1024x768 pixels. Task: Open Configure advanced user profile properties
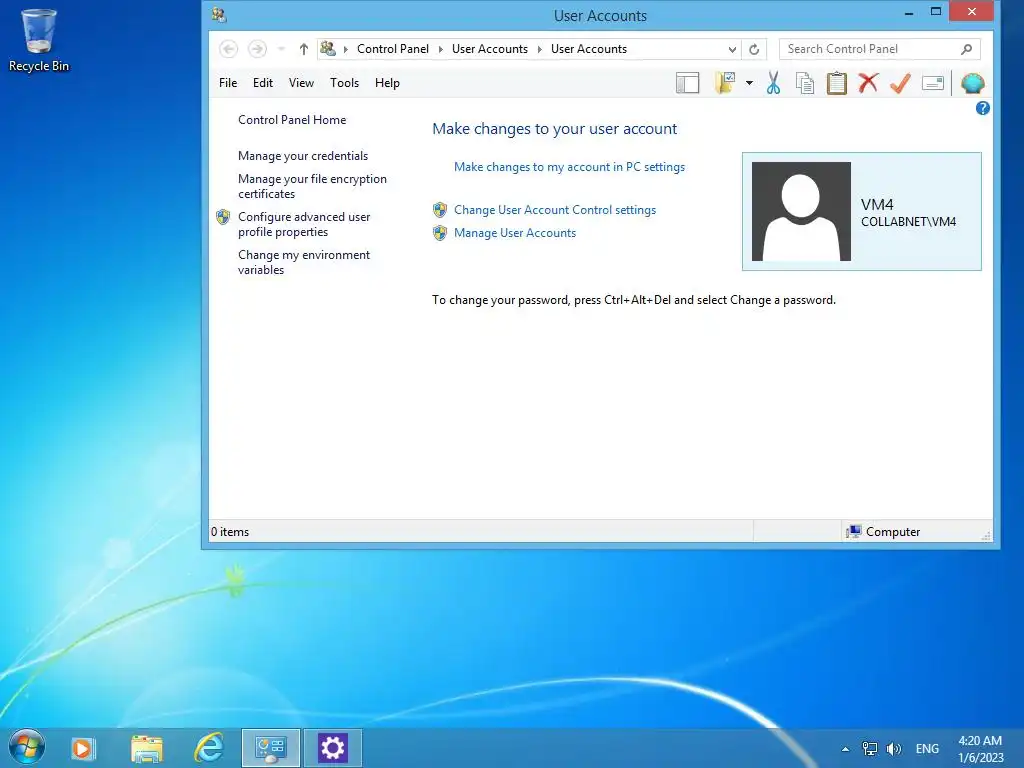tap(304, 224)
